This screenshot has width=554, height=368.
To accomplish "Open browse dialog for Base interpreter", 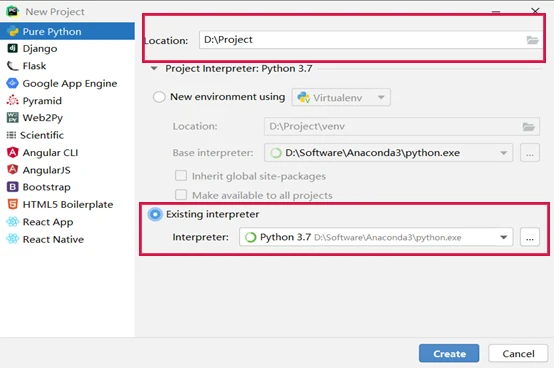I will click(530, 153).
